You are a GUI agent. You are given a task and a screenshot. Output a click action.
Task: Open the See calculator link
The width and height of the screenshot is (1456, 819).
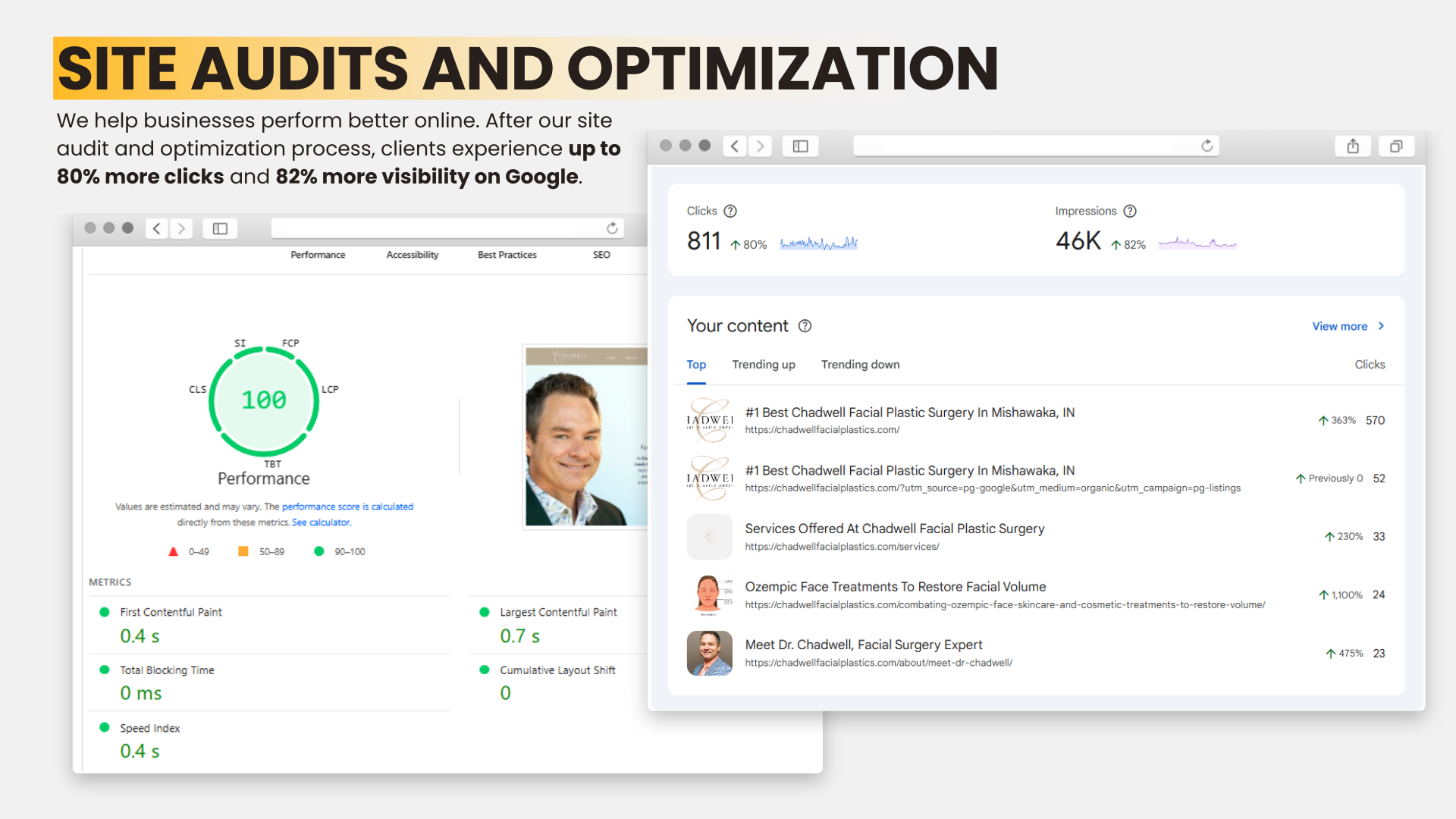(x=322, y=522)
